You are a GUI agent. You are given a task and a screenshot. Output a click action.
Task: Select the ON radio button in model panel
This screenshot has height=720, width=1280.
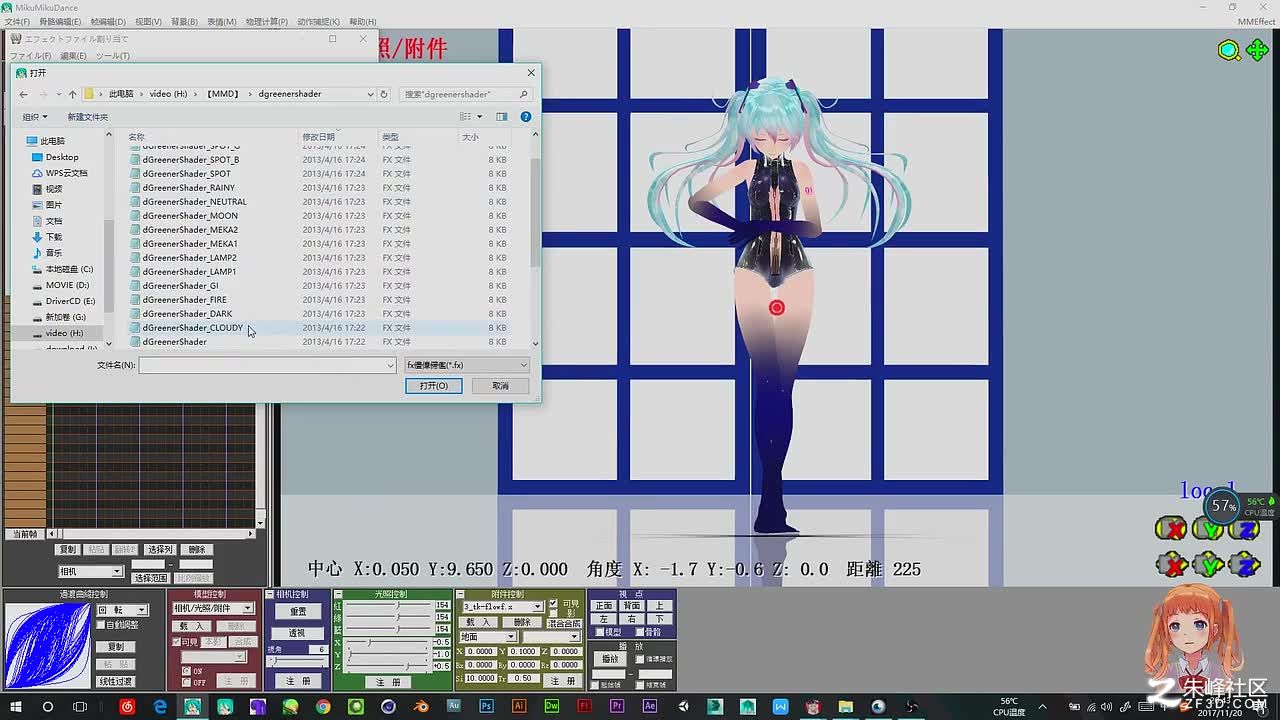(x=186, y=671)
